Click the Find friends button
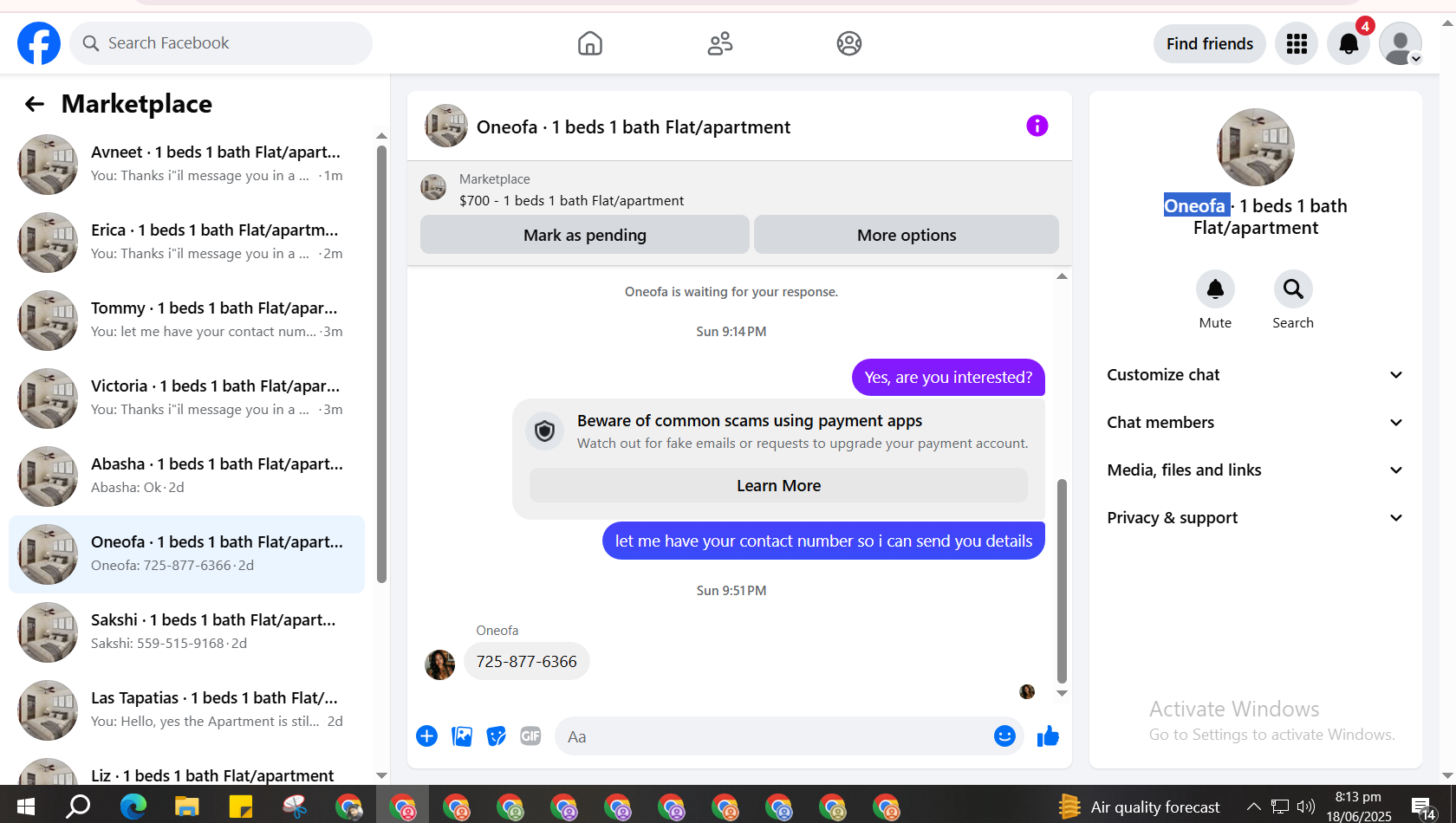1456x823 pixels. pyautogui.click(x=1210, y=43)
